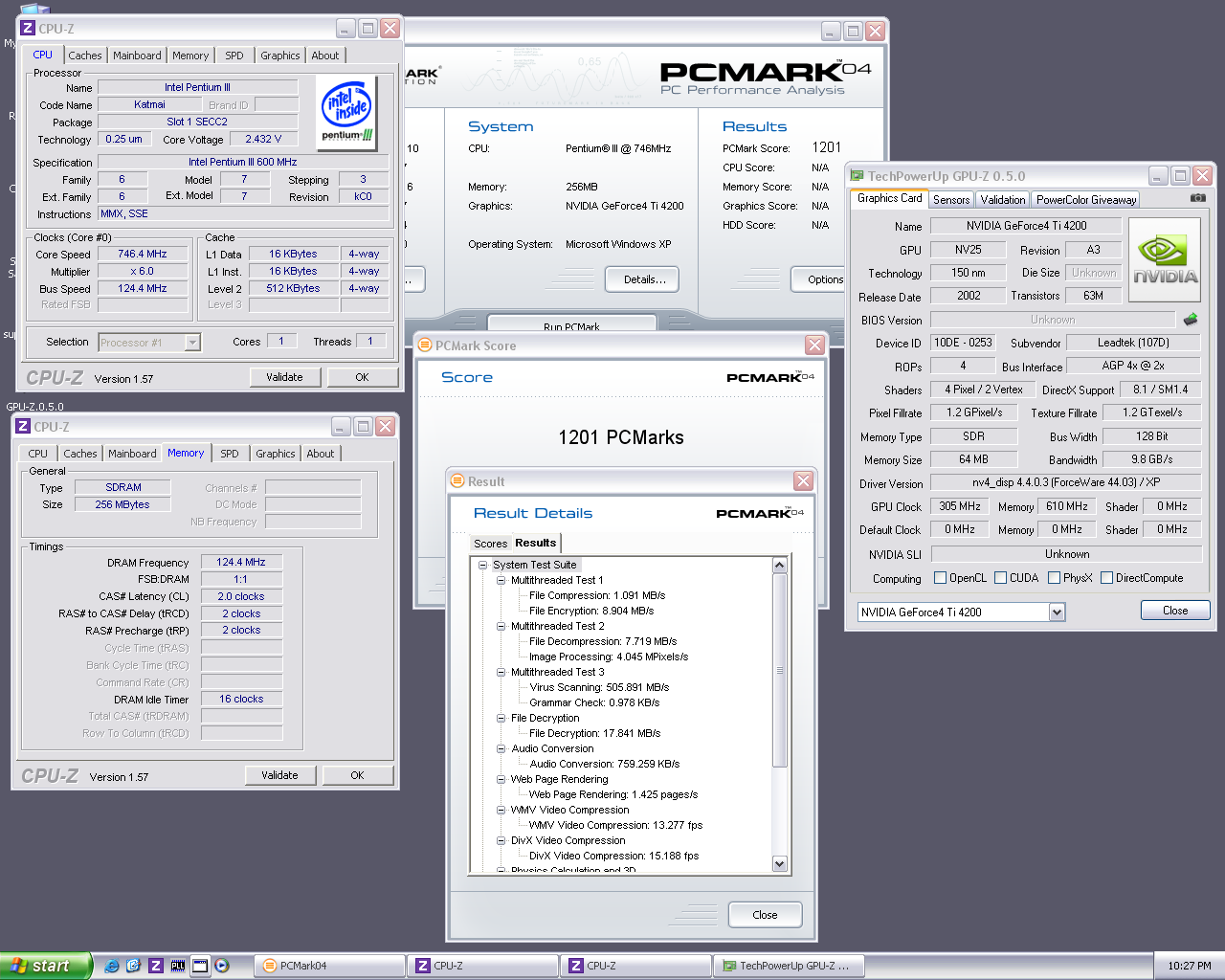Click OK in CPU-Z memory timings window
The image size is (1225, 980).
(x=357, y=775)
